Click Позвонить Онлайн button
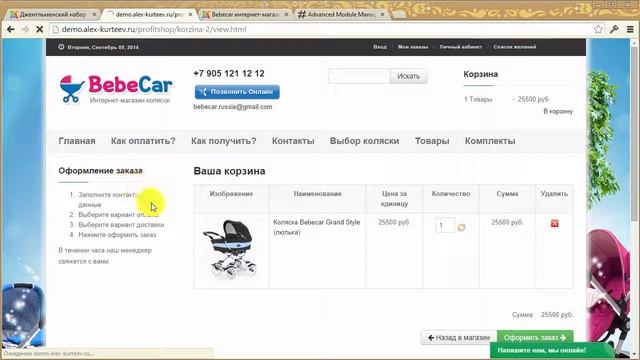 (237, 92)
